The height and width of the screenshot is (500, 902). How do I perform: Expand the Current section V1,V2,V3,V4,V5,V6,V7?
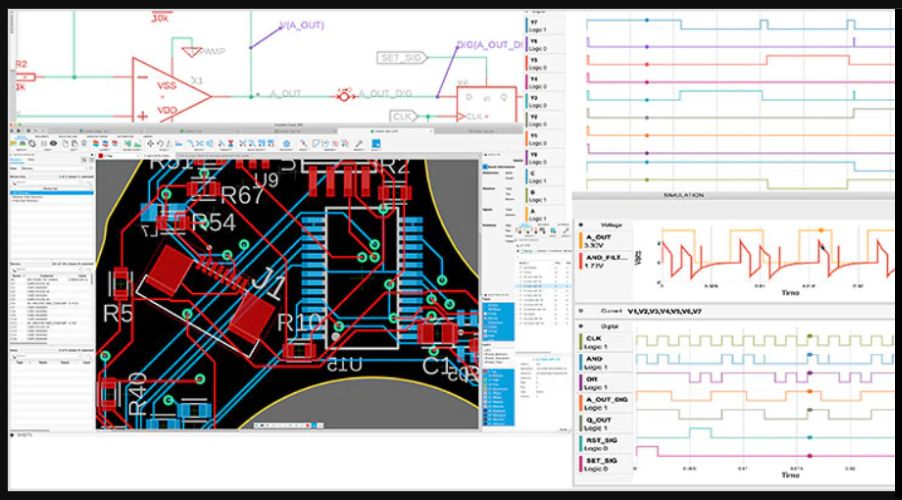[580, 311]
